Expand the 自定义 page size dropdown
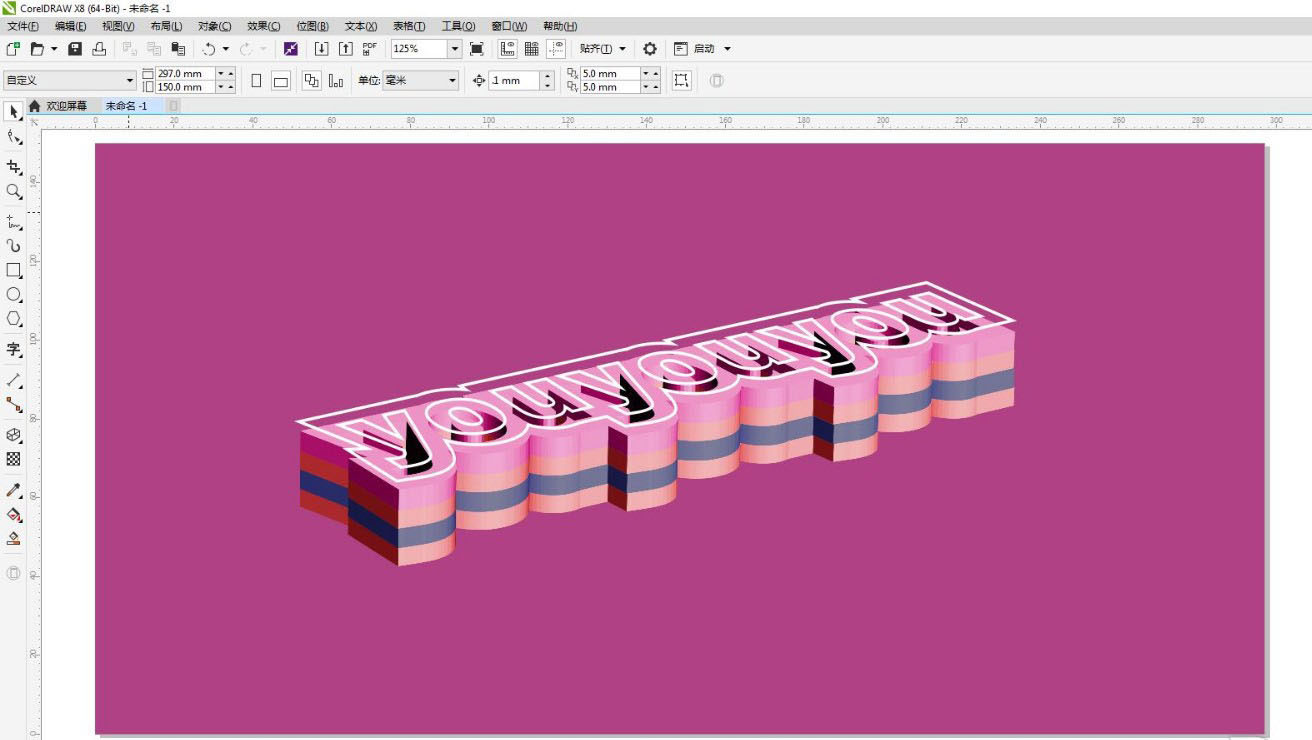This screenshot has width=1312, height=740. point(130,81)
